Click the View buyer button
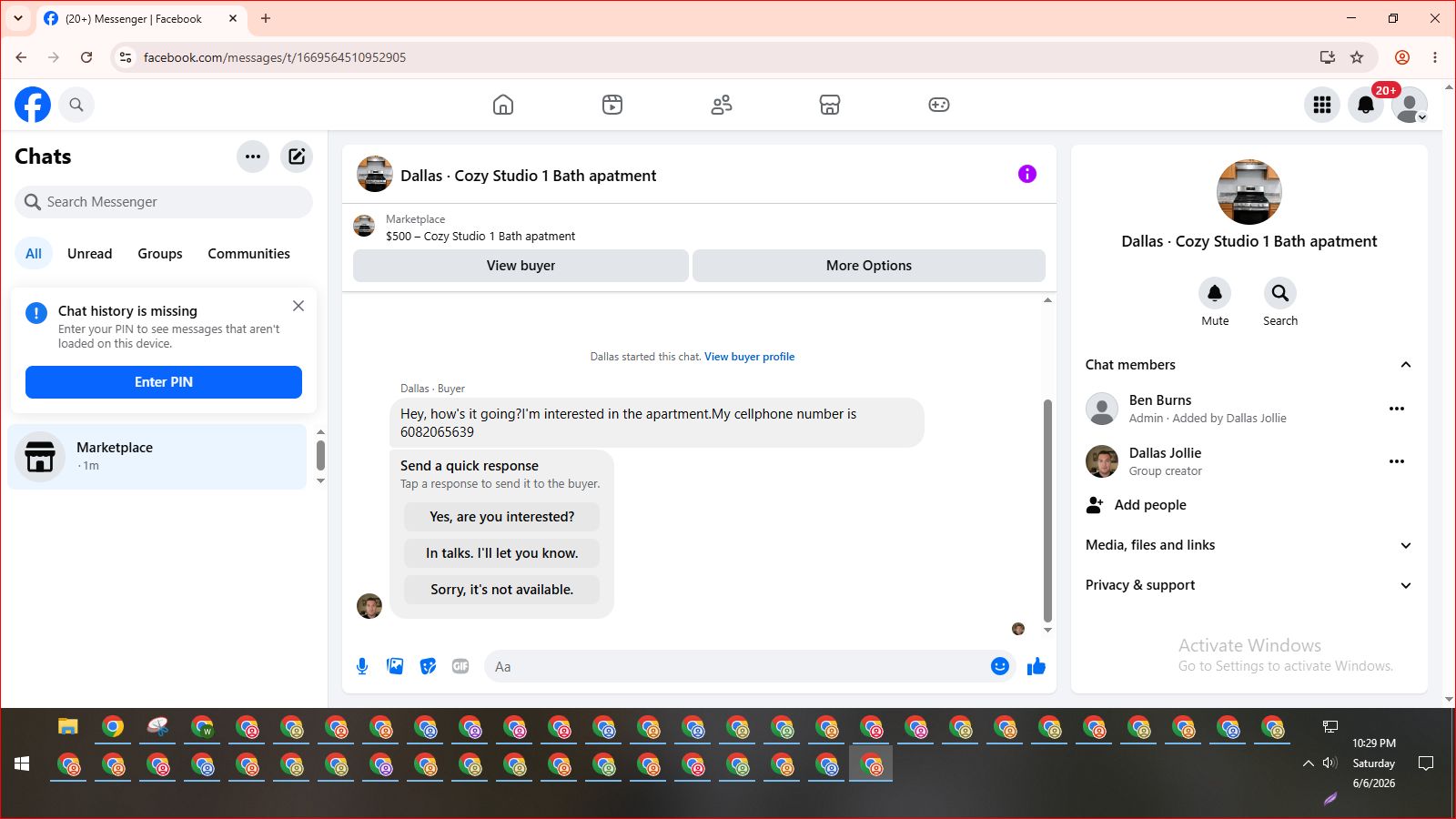The height and width of the screenshot is (819, 1456). (x=521, y=266)
